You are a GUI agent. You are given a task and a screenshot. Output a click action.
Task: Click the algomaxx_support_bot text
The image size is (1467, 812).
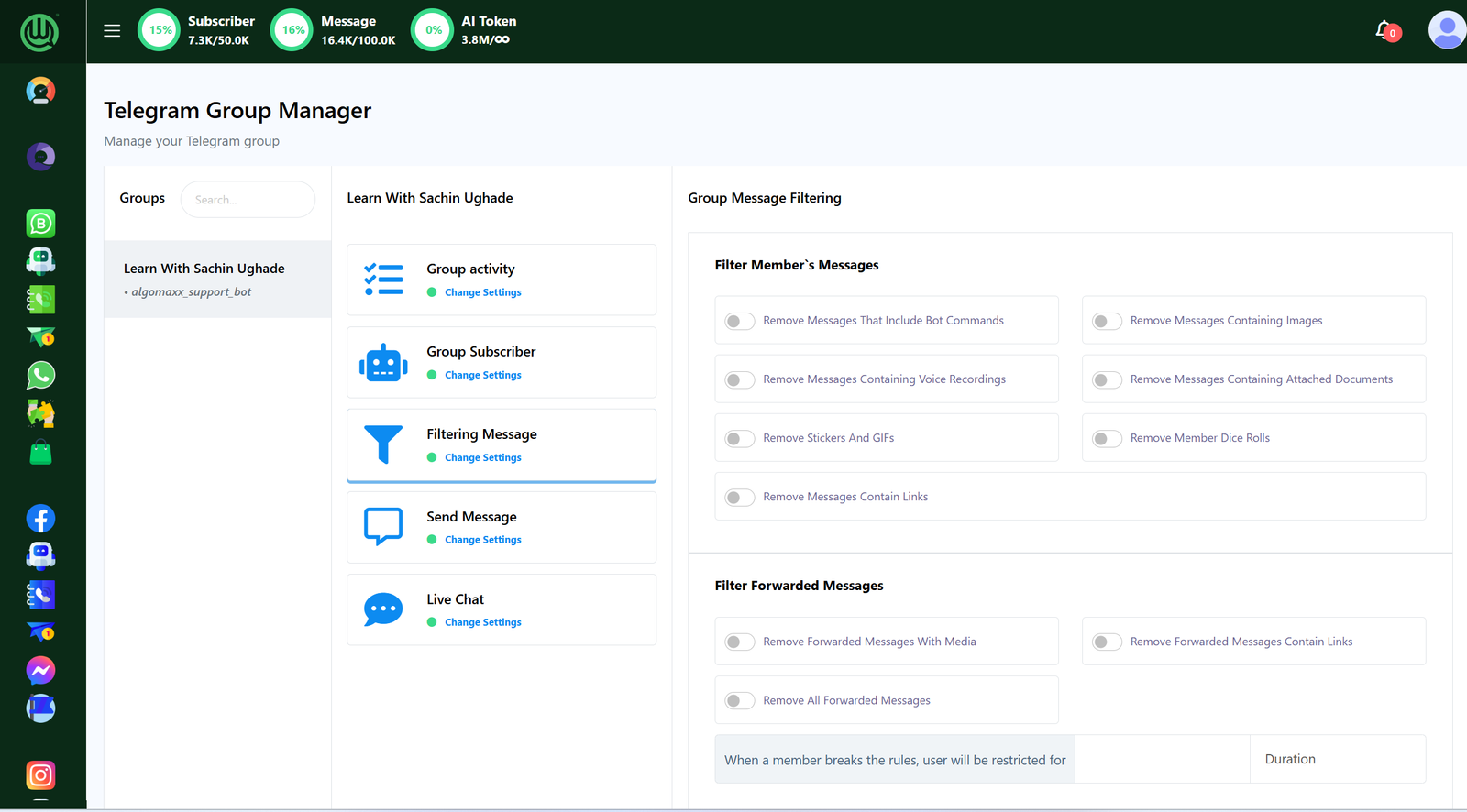tap(191, 292)
